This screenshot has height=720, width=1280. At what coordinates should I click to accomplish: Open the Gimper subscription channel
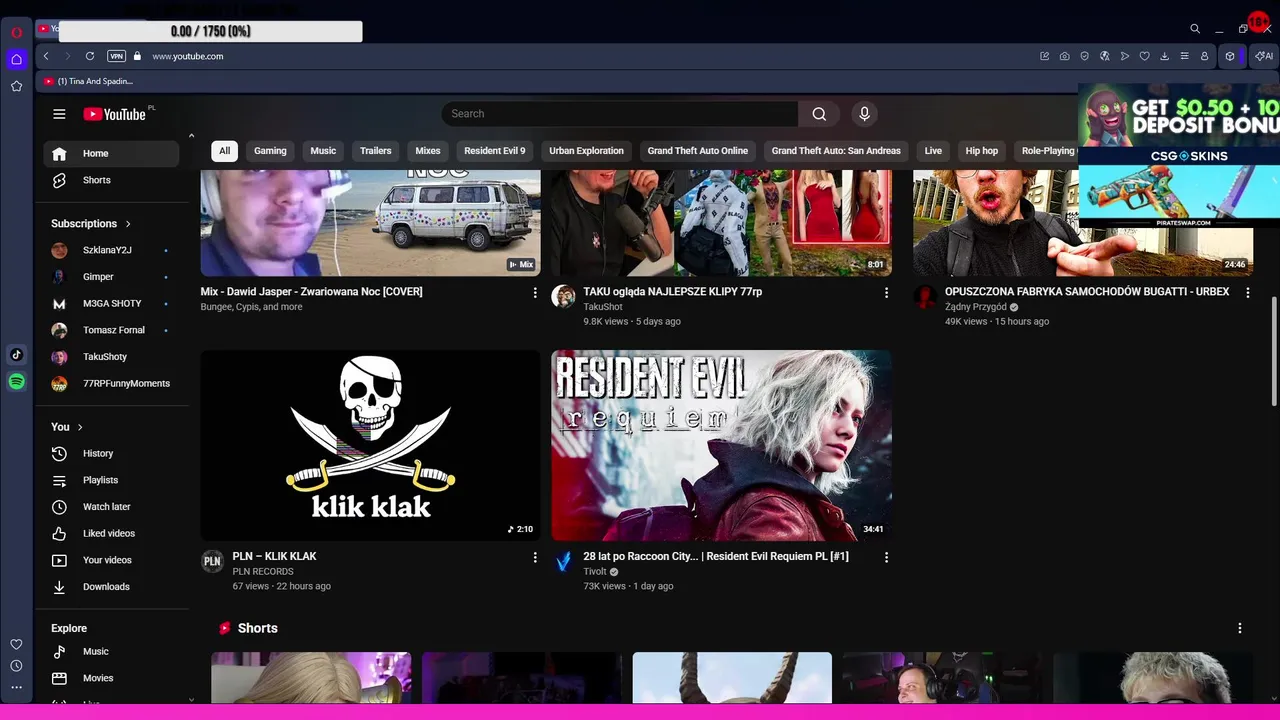coord(111,277)
